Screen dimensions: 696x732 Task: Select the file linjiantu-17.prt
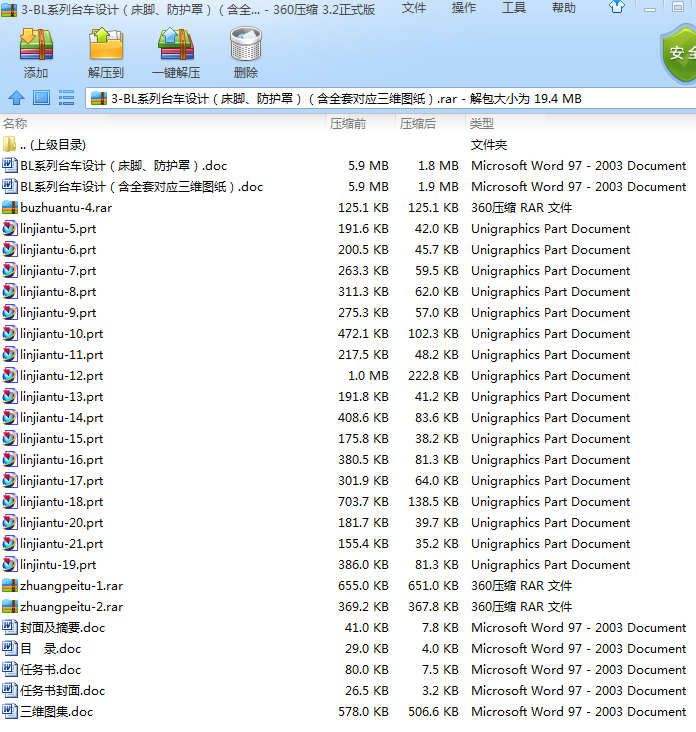pyautogui.click(x=62, y=481)
